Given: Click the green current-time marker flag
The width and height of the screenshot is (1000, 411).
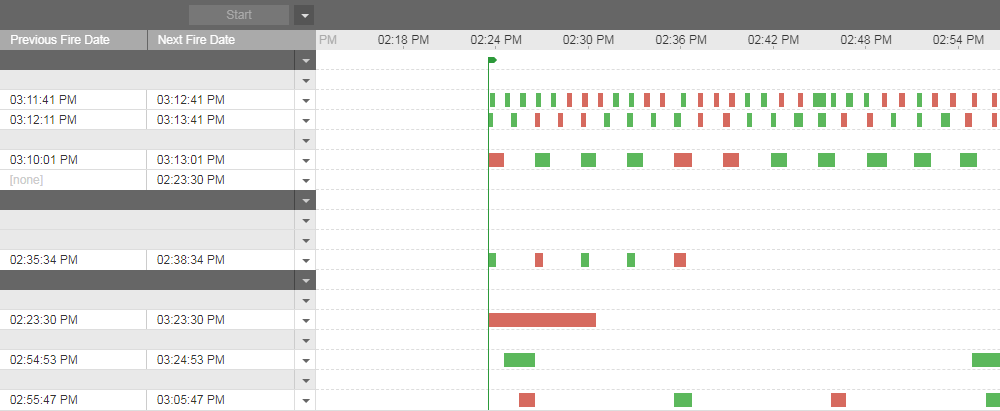Looking at the screenshot, I should click(x=491, y=61).
